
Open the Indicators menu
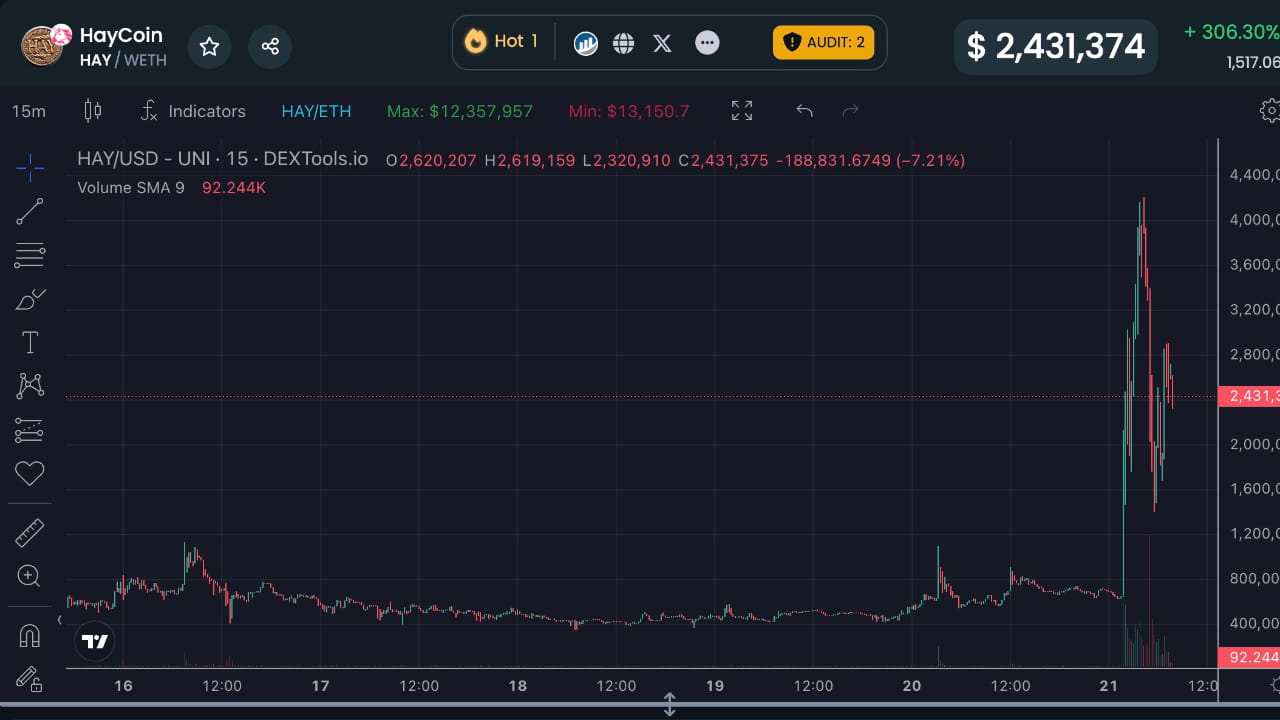tap(193, 111)
